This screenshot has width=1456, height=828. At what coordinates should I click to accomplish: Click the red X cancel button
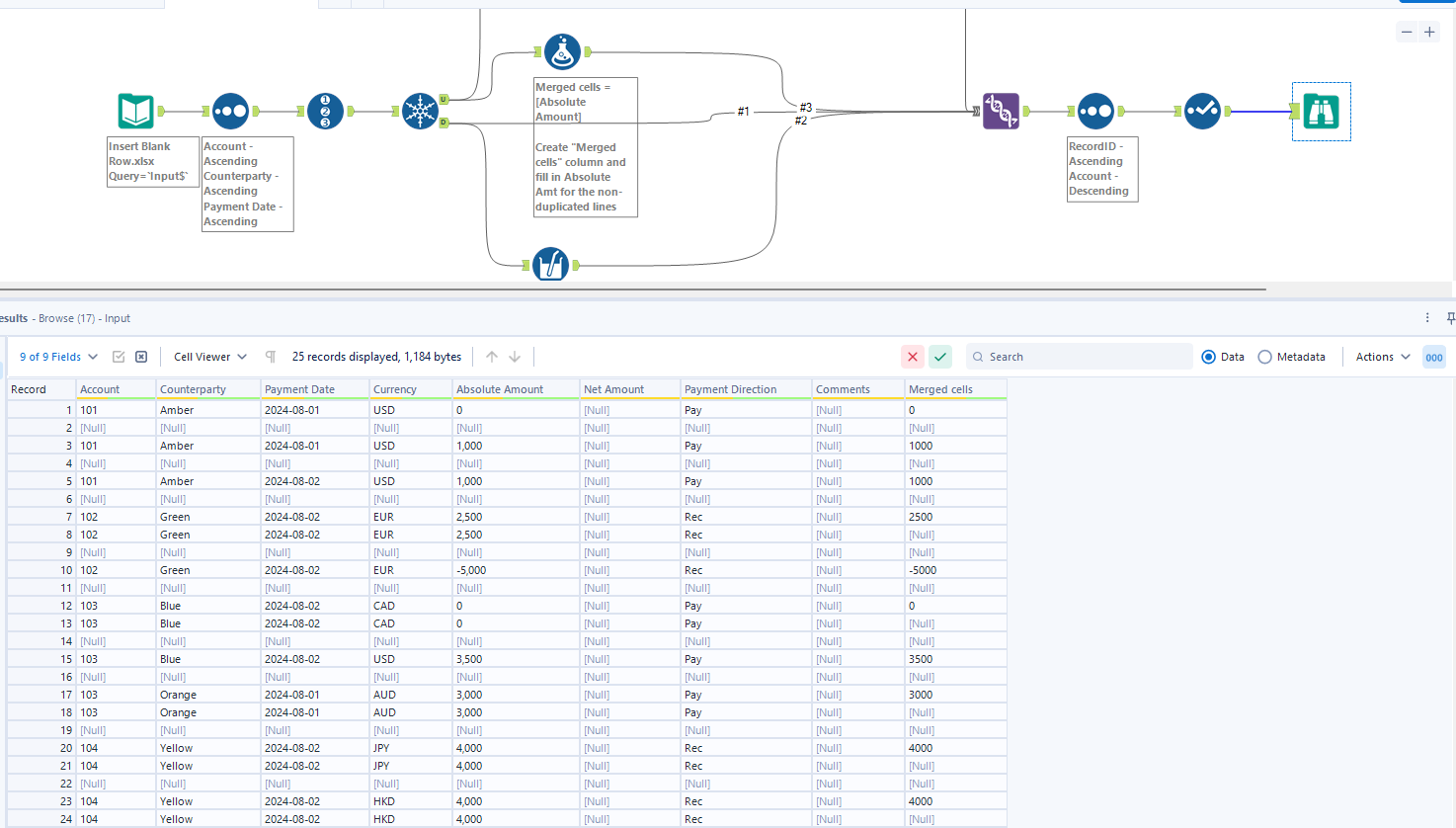click(912, 356)
